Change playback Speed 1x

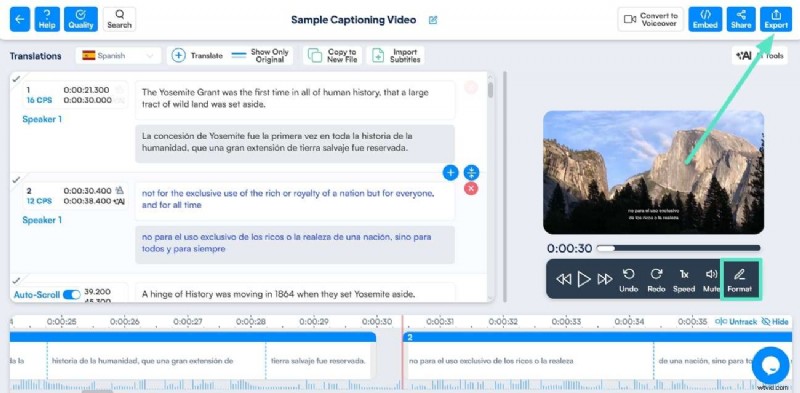pyautogui.click(x=684, y=280)
